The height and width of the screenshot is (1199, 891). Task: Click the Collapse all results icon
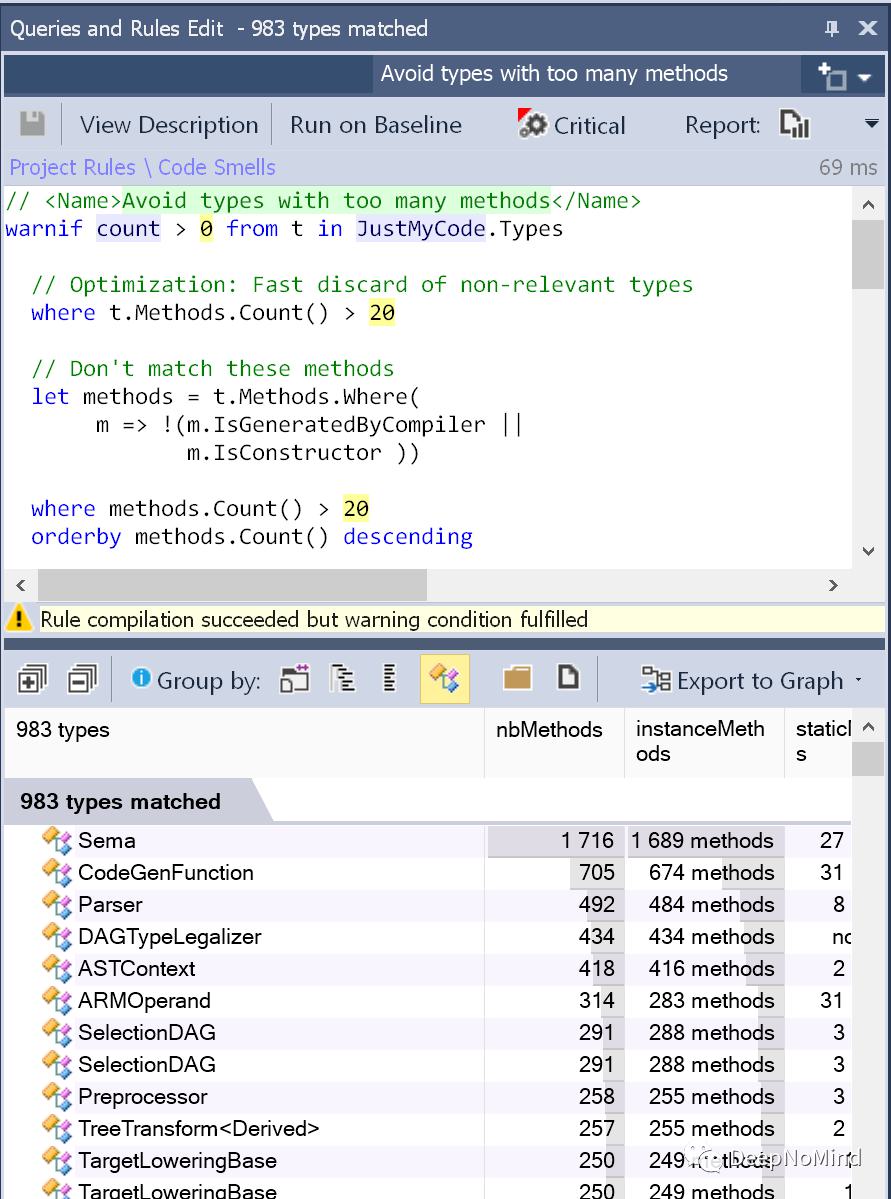83,678
